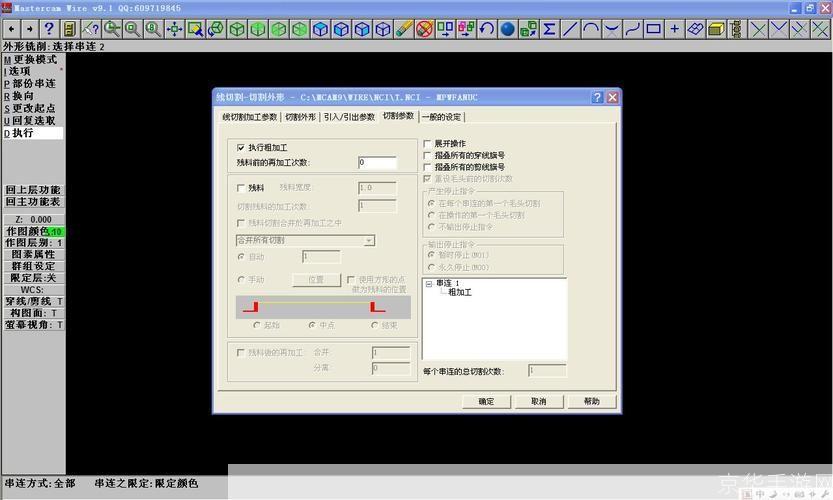
Task: Click the 帮助 button
Action: (592, 401)
